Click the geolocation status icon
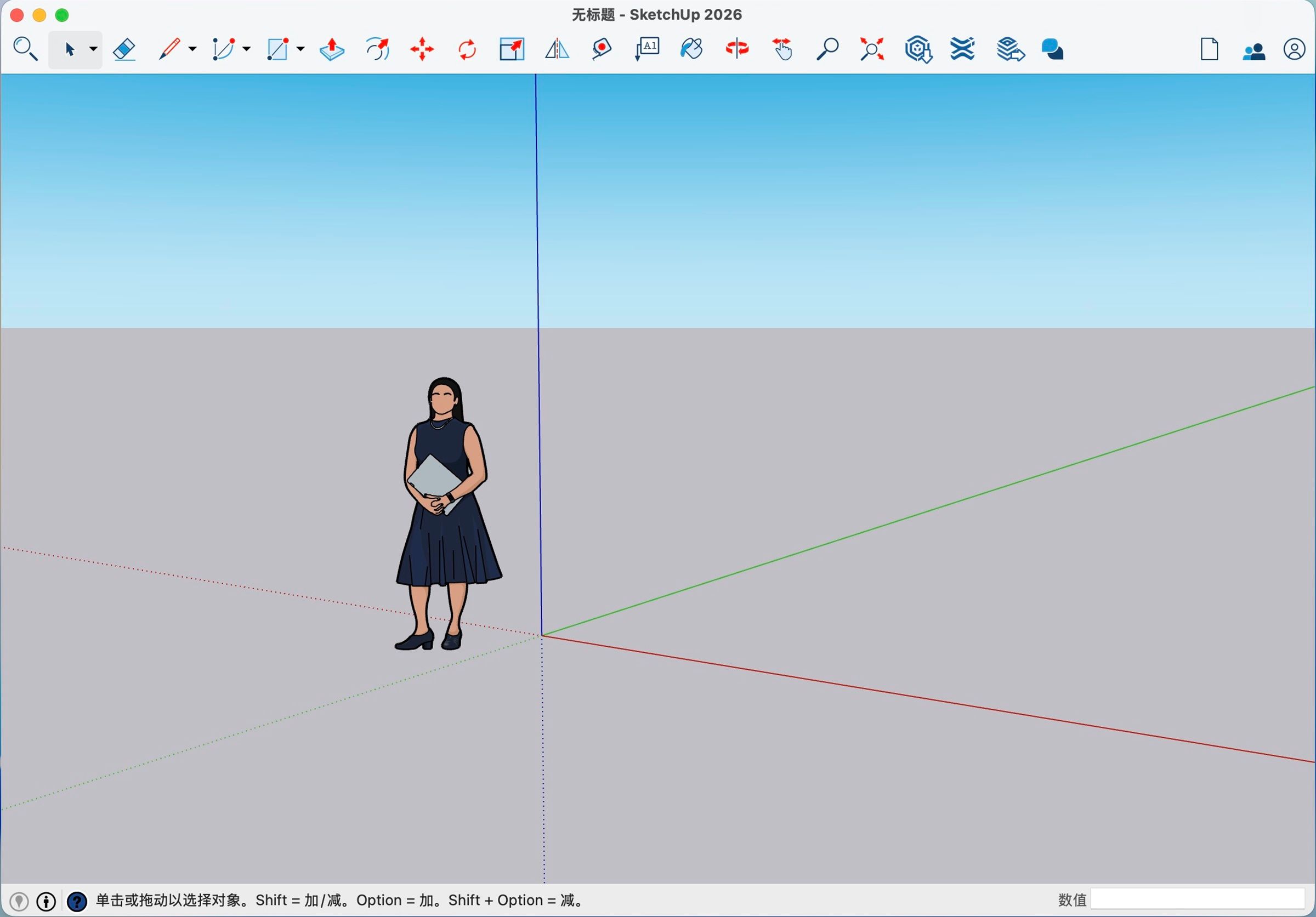The height and width of the screenshot is (917, 1316). point(19,902)
